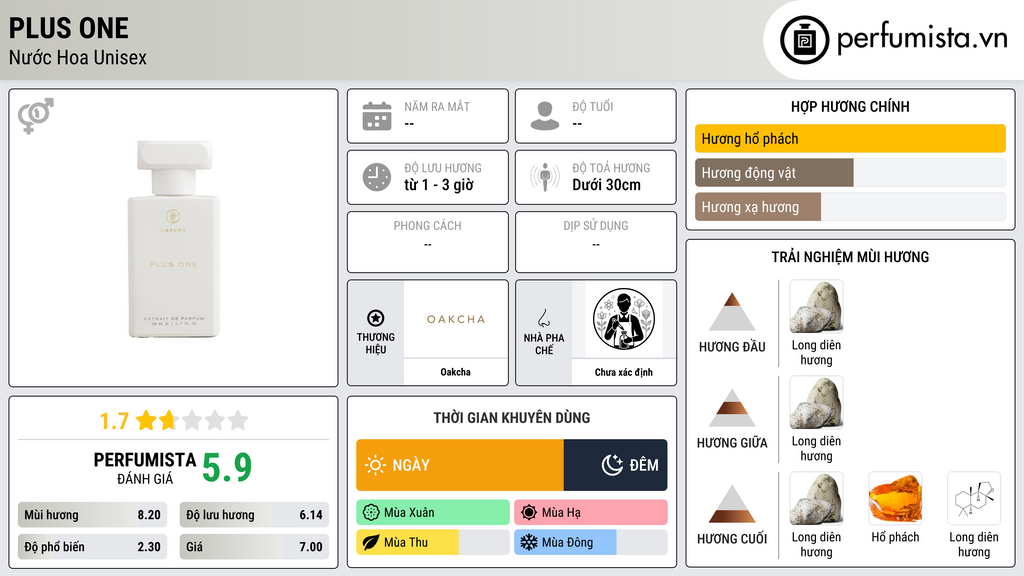Image resolution: width=1024 pixels, height=576 pixels.
Task: Click ambergris image in Hương giữa row
Action: click(x=816, y=402)
